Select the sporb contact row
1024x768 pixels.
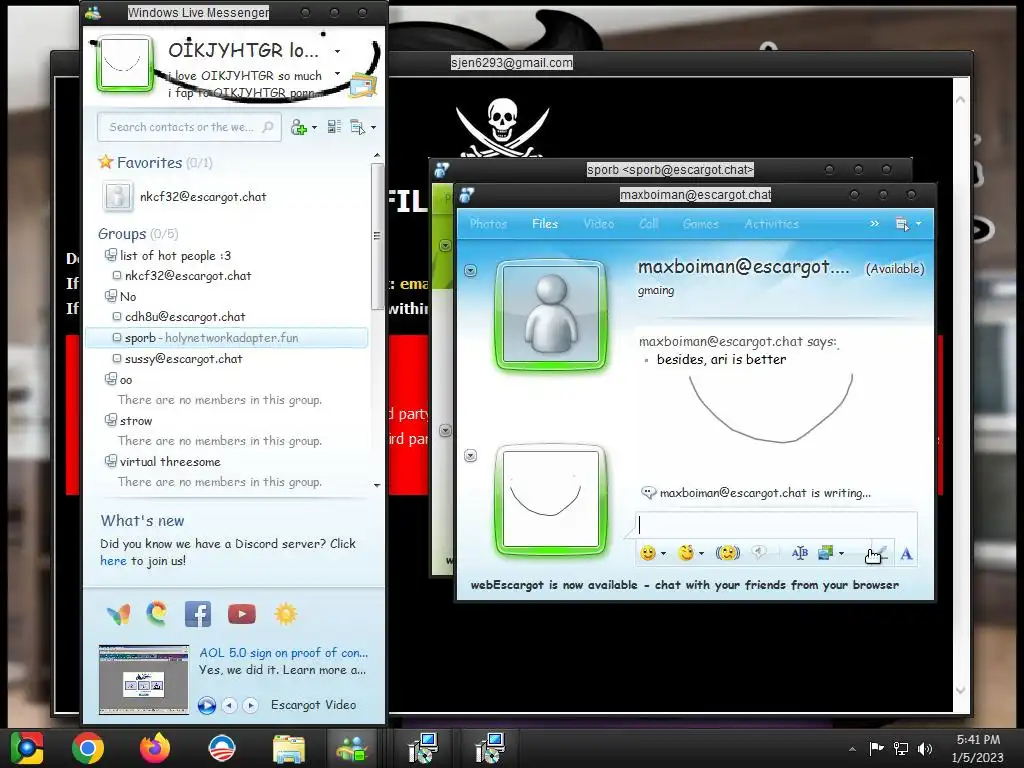(226, 338)
